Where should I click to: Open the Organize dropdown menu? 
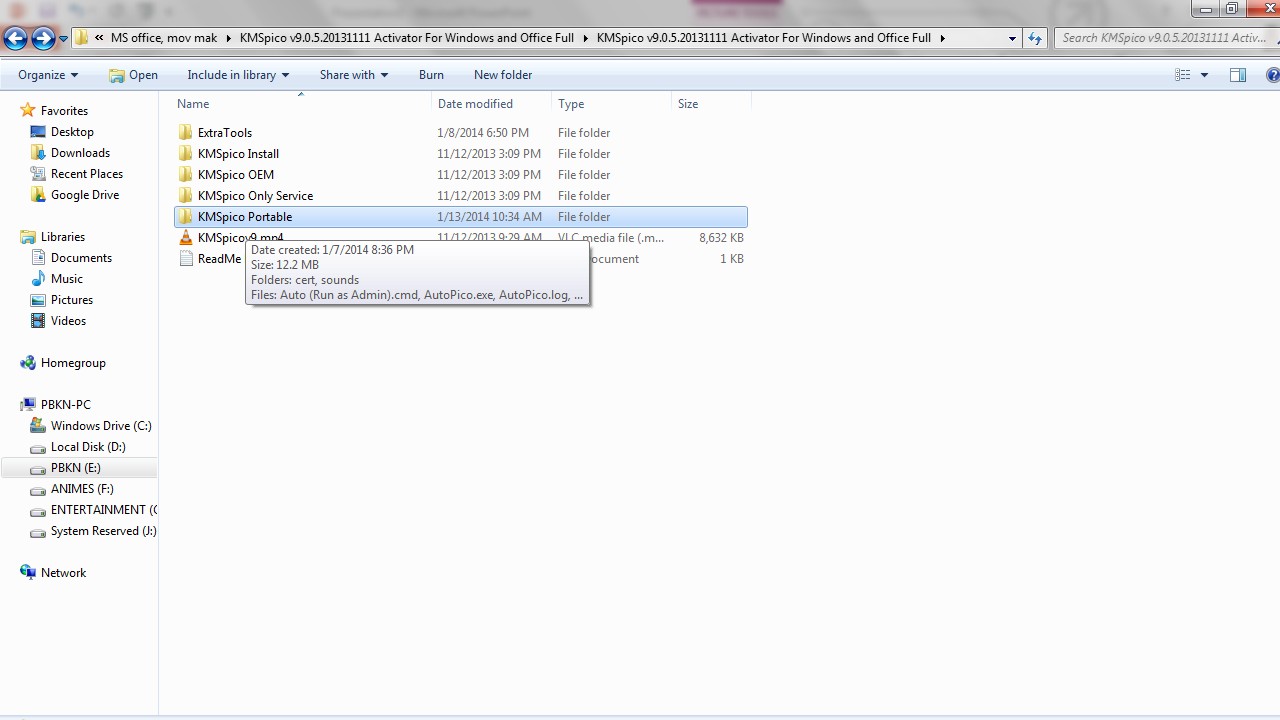click(x=47, y=75)
